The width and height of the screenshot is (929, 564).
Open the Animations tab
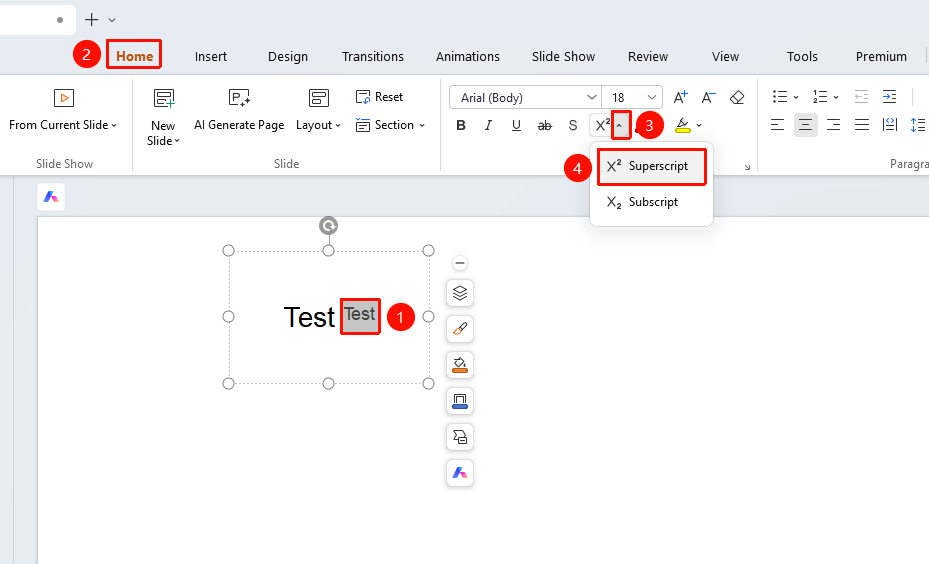click(468, 56)
